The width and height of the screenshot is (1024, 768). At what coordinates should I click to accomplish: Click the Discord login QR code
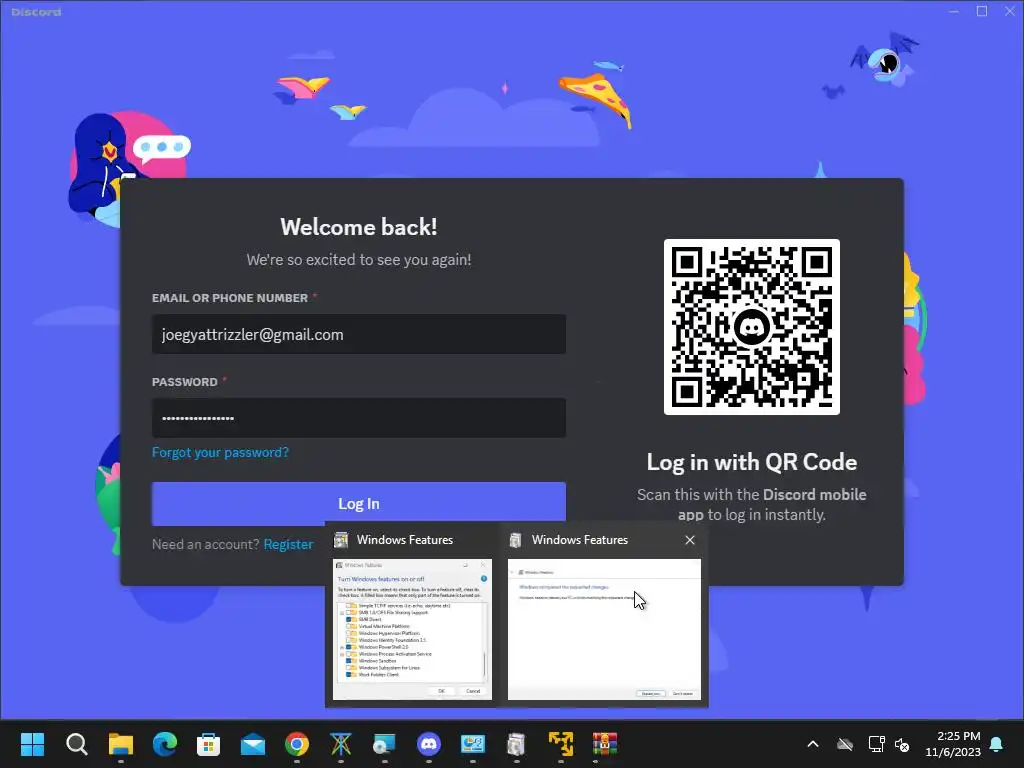tap(752, 327)
